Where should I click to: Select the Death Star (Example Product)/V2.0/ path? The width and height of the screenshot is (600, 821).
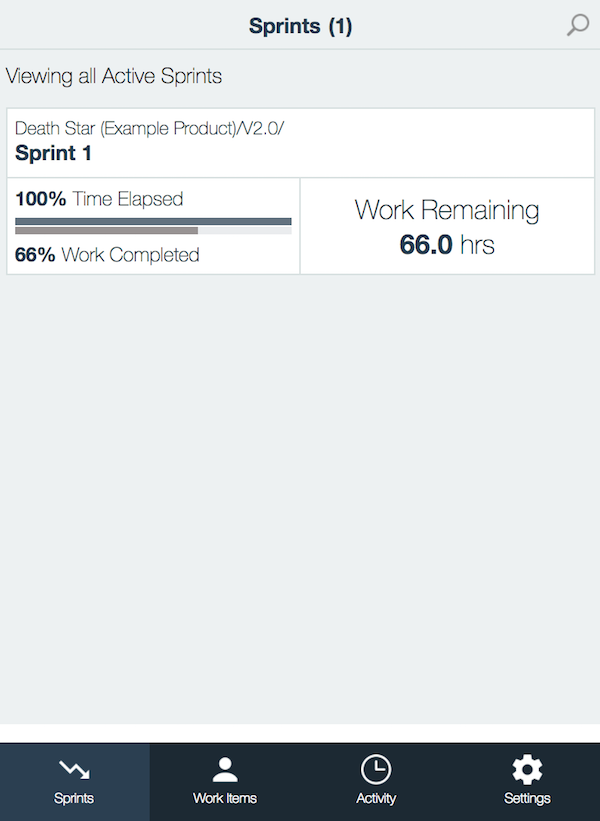149,128
